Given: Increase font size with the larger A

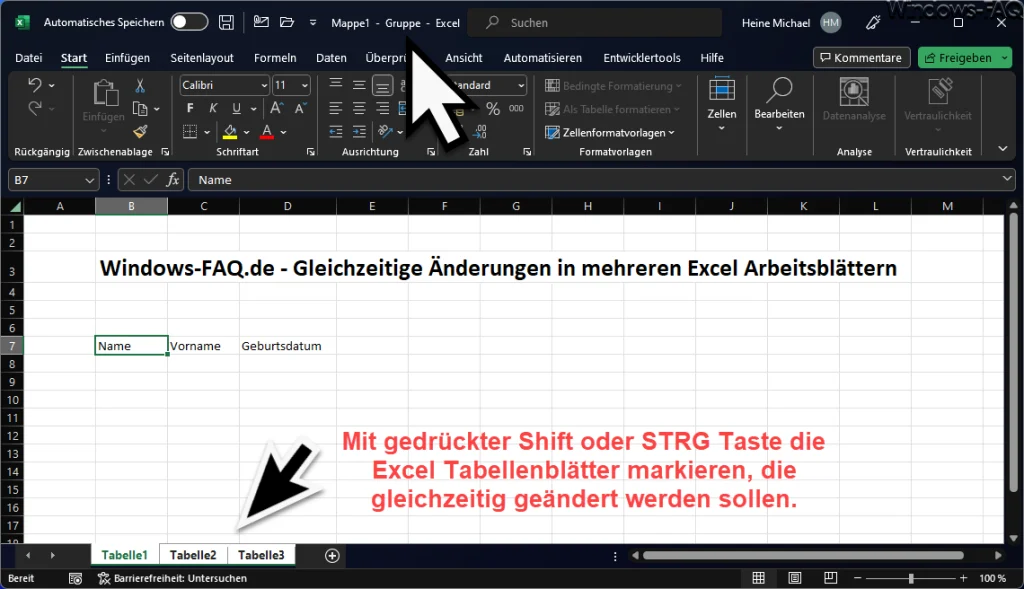Looking at the screenshot, I should [277, 108].
